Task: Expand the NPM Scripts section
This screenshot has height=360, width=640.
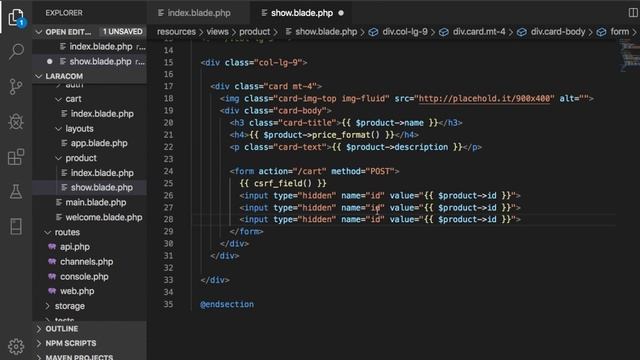Action: [39, 343]
